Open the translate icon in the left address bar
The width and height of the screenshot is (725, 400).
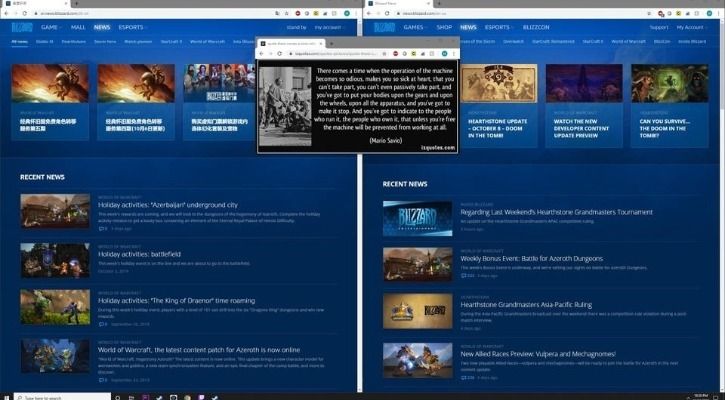(x=277, y=13)
